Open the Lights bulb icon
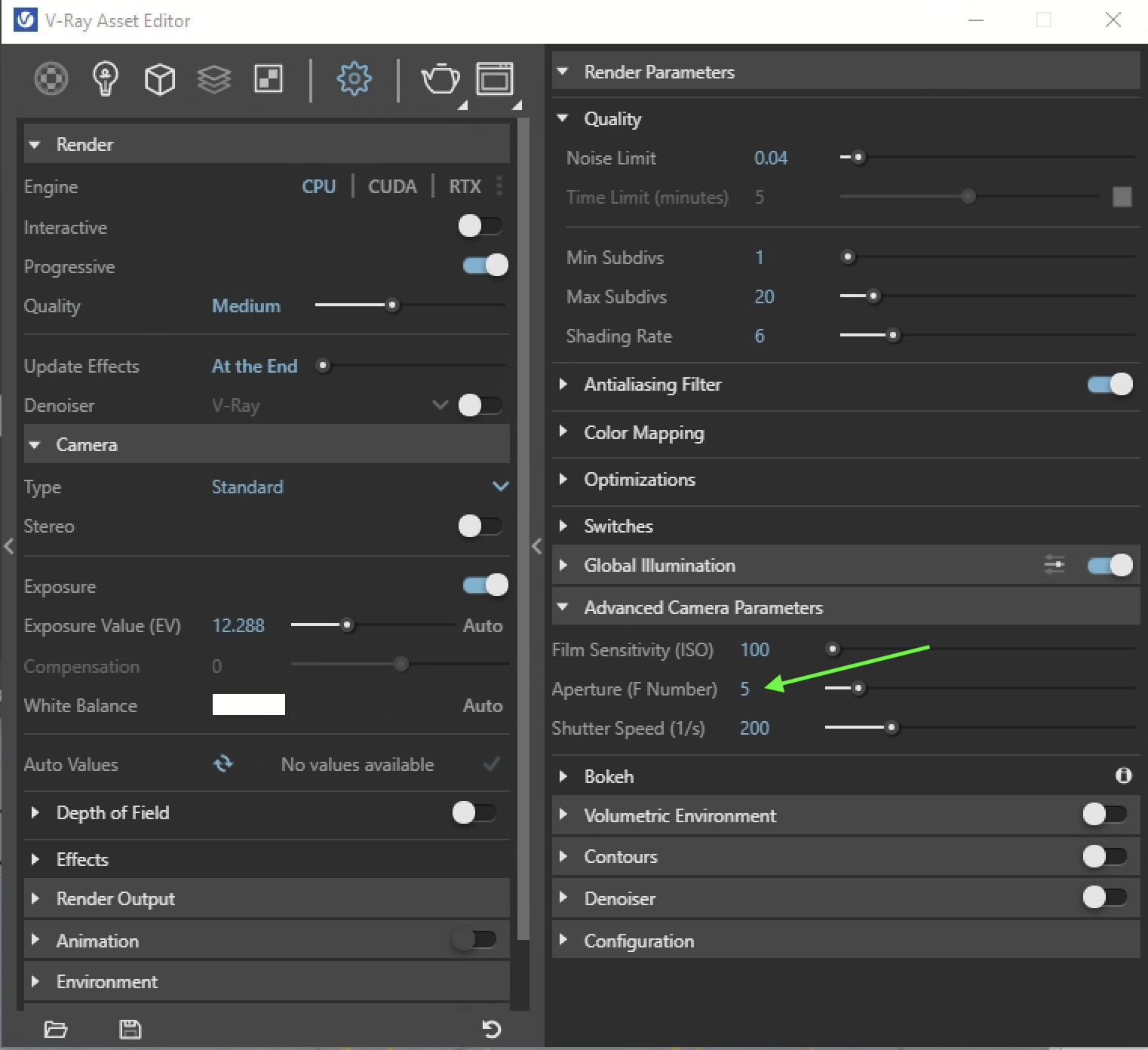Viewport: 1148px width, 1050px height. pos(105,78)
